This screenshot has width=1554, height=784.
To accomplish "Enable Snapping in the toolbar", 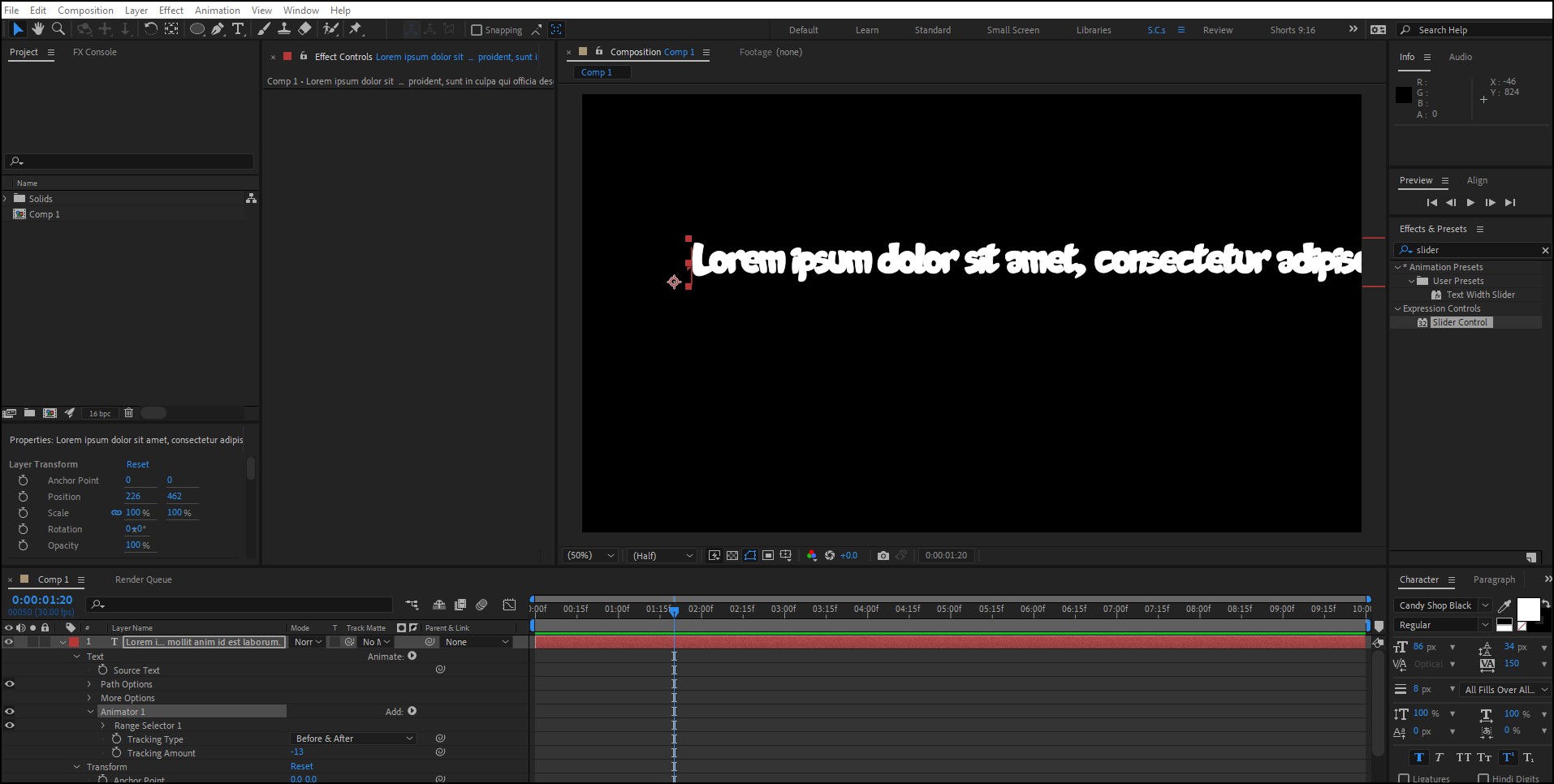I will [x=477, y=30].
